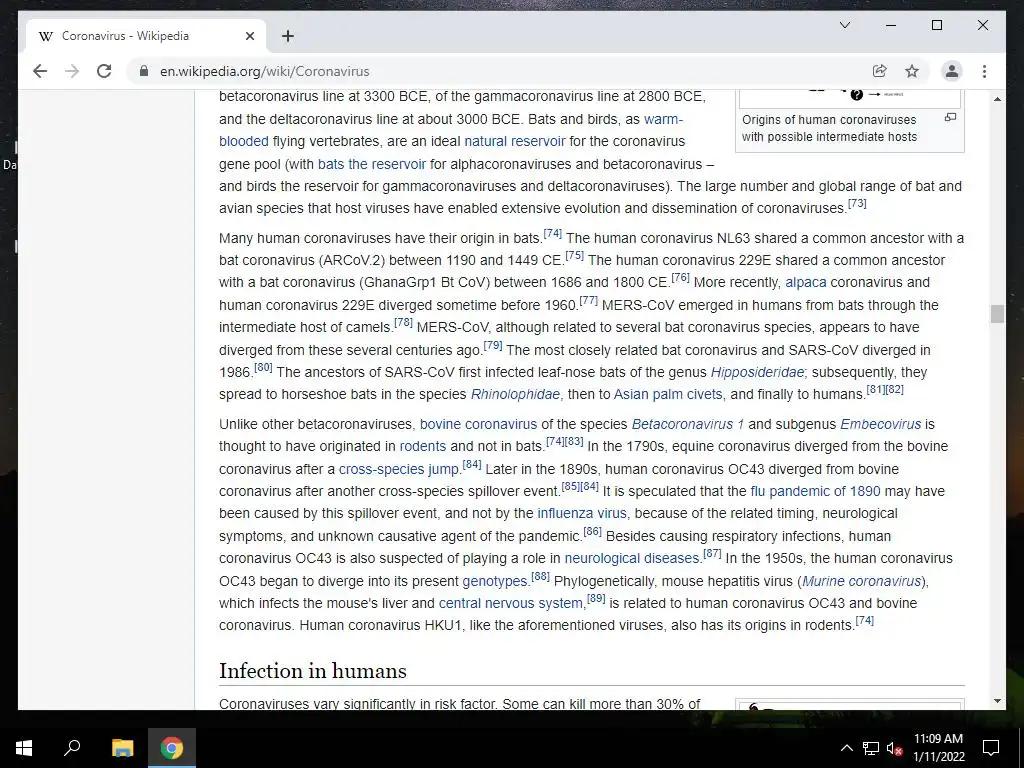
Task: Go back to the previous page
Action: (x=40, y=71)
